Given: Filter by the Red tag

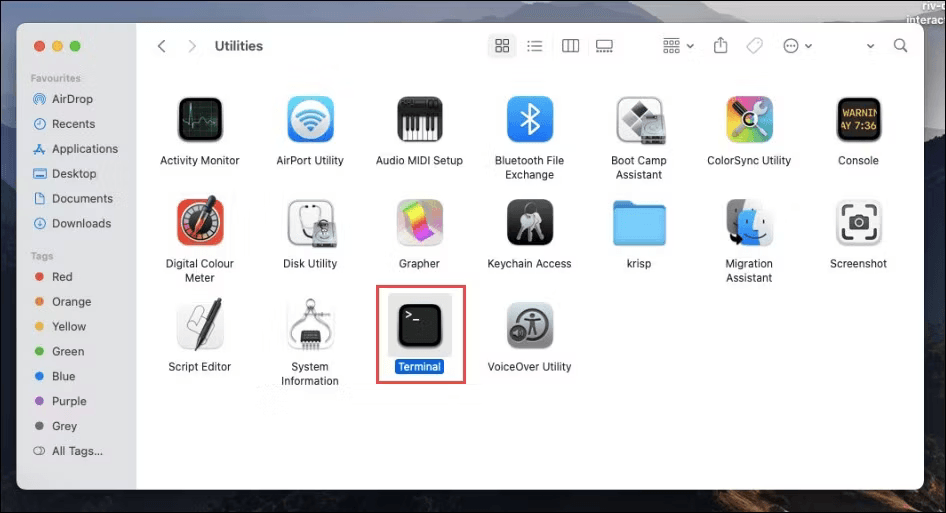Looking at the screenshot, I should [x=53, y=276].
